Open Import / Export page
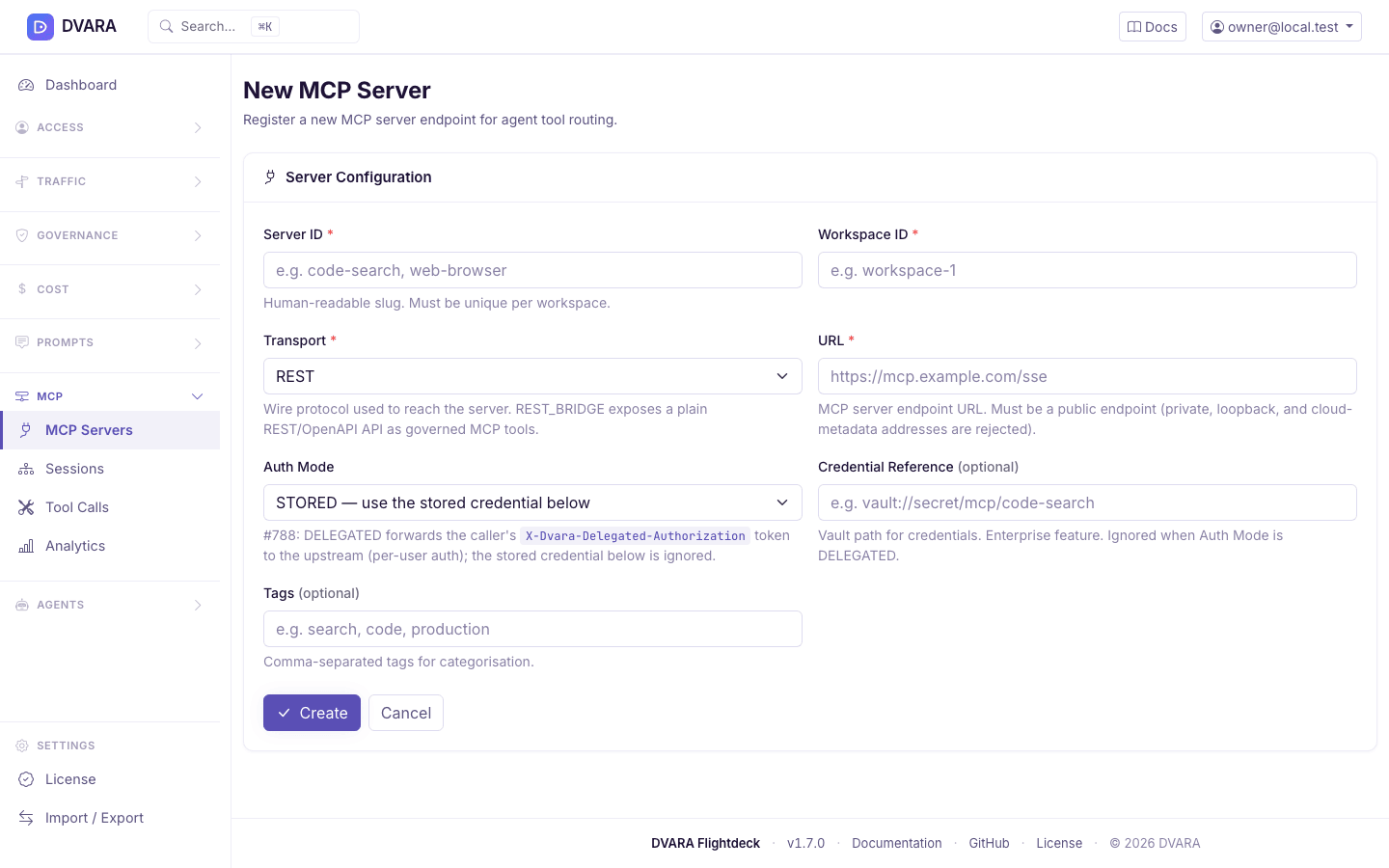Image resolution: width=1389 pixels, height=868 pixels. 110,818
